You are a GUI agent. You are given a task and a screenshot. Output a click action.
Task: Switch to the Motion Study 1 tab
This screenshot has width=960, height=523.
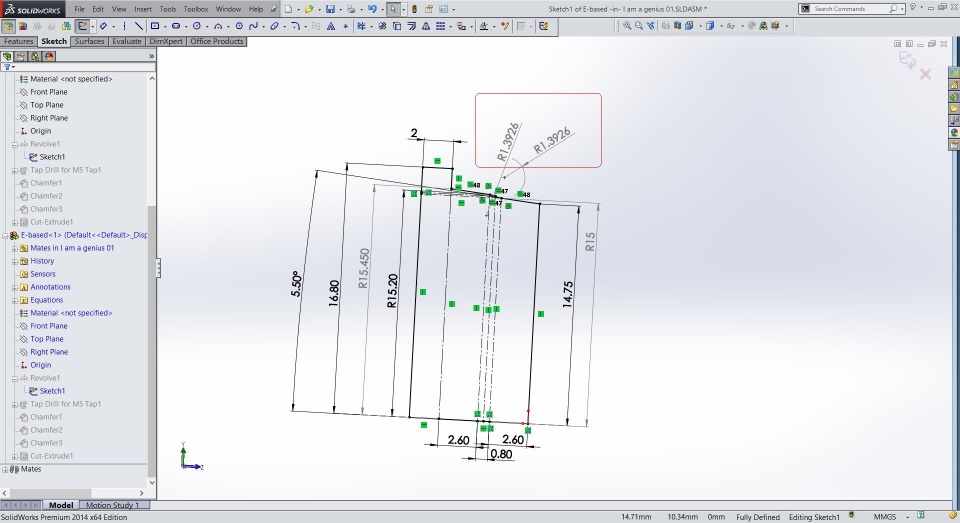click(x=112, y=505)
